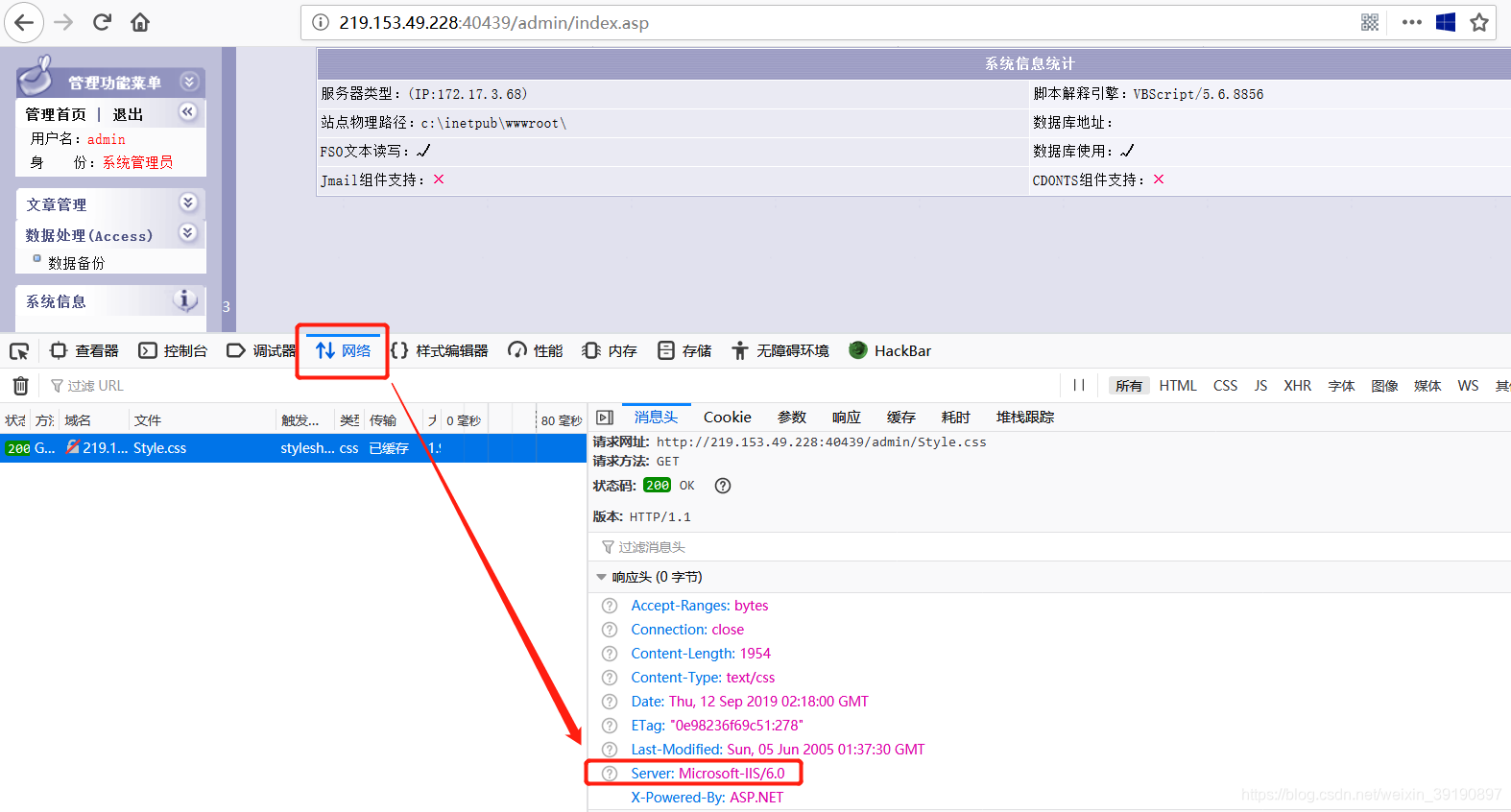Open the browser home page

coord(140,22)
